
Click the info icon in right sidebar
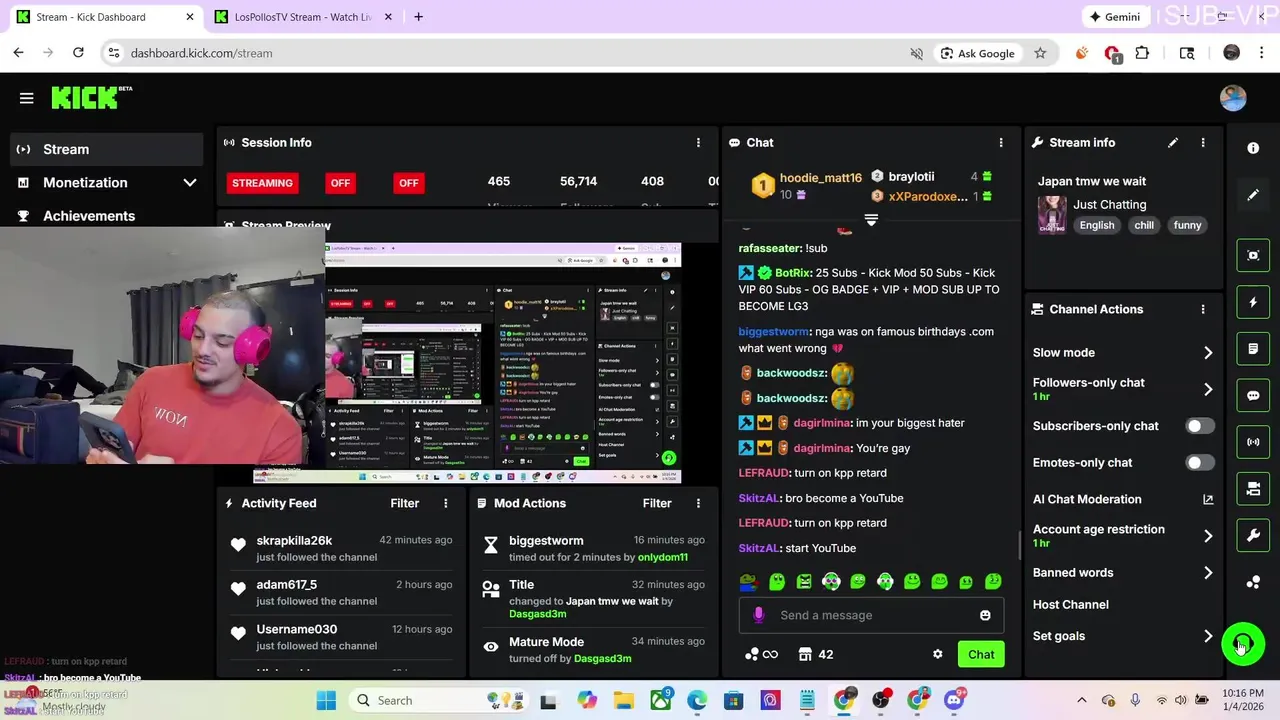[x=1253, y=148]
